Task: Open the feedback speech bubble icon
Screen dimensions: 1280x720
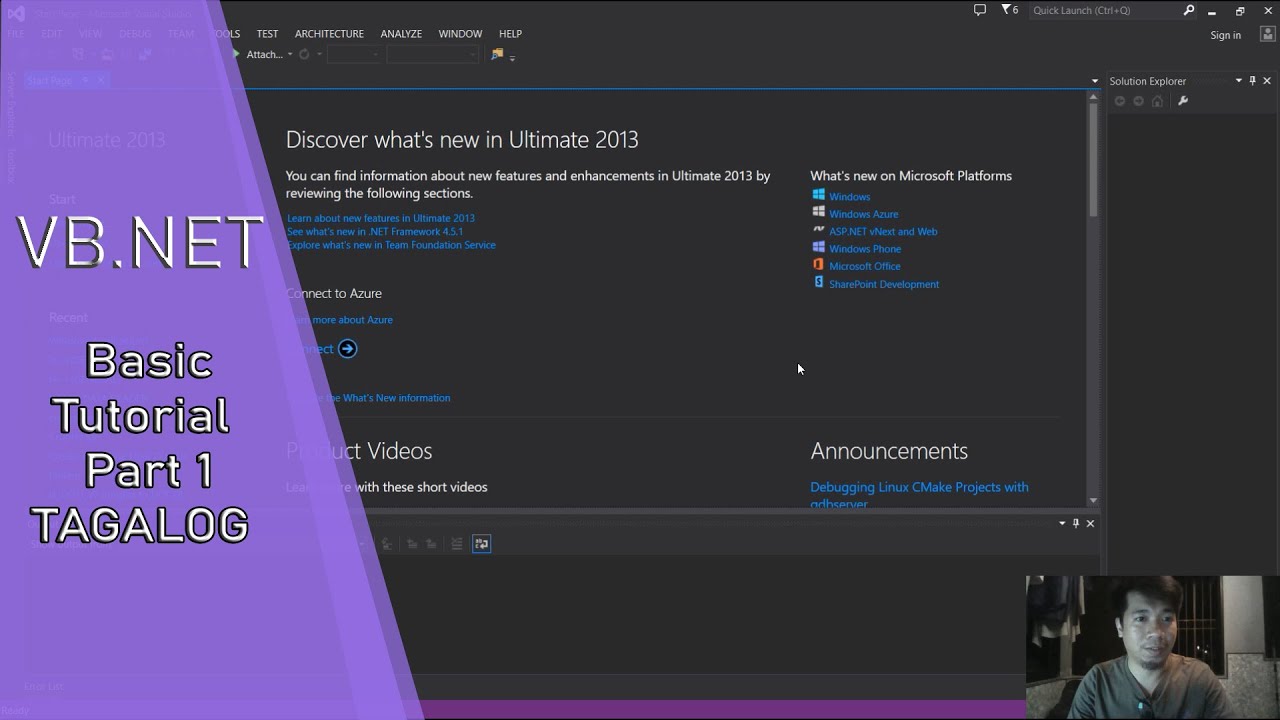Action: pos(980,10)
